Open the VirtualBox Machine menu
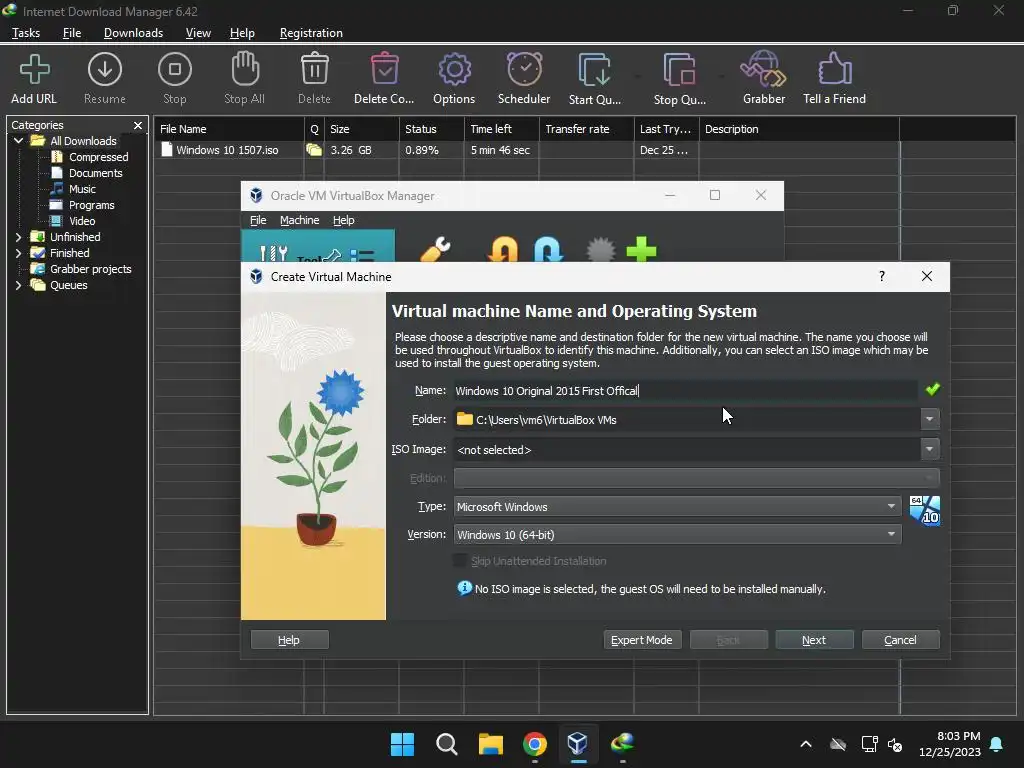The height and width of the screenshot is (768, 1024). click(x=299, y=220)
